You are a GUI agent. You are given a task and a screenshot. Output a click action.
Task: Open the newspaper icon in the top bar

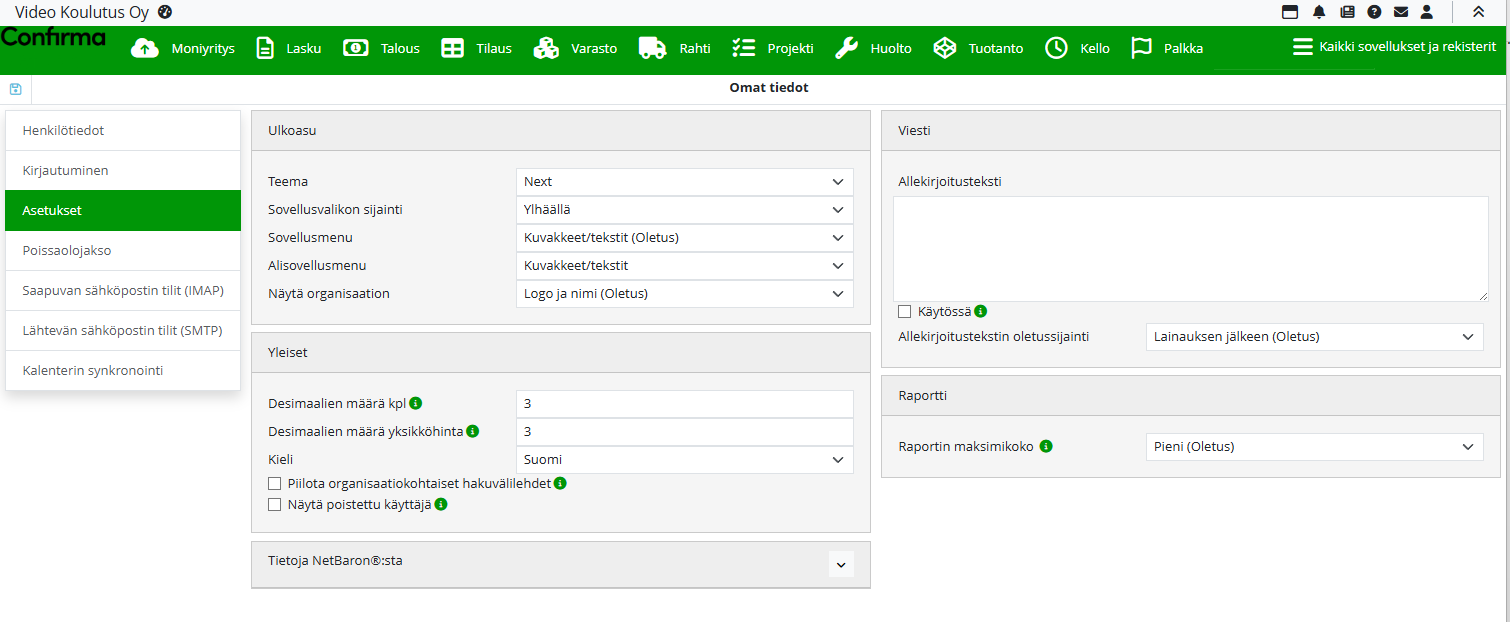click(x=1347, y=12)
